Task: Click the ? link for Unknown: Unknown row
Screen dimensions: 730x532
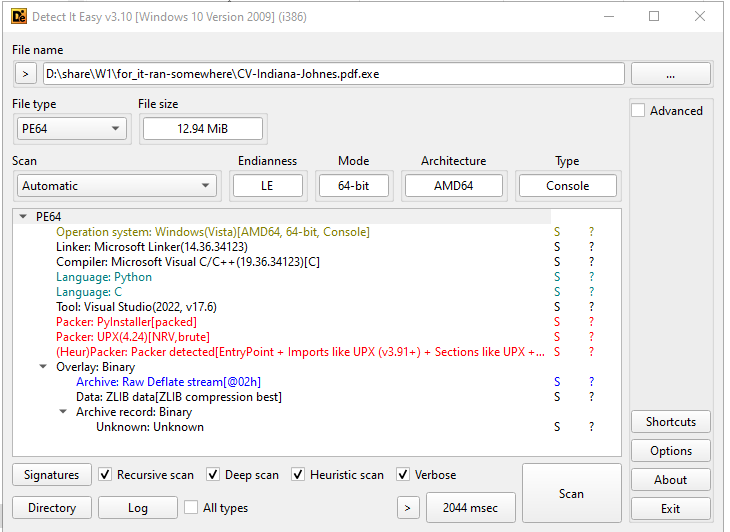Action: coord(591,427)
